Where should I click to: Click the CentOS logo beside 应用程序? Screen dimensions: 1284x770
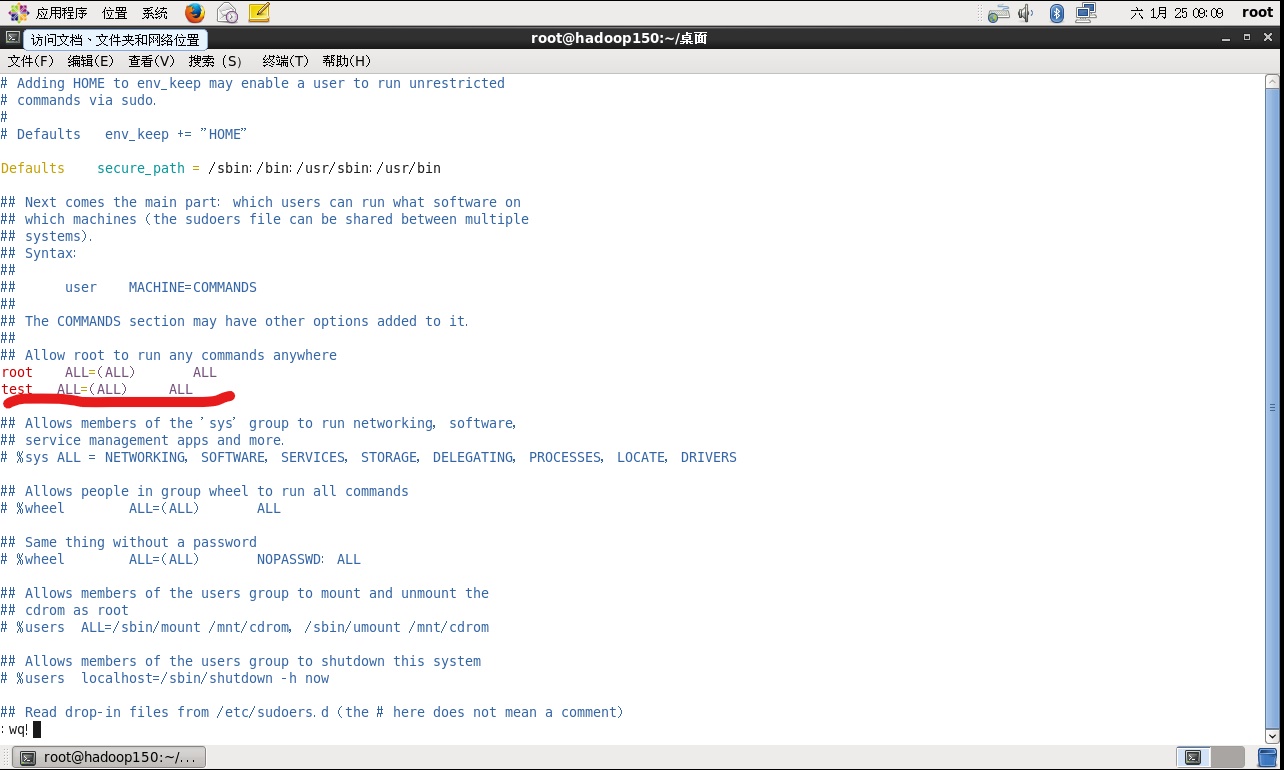click(x=18, y=13)
